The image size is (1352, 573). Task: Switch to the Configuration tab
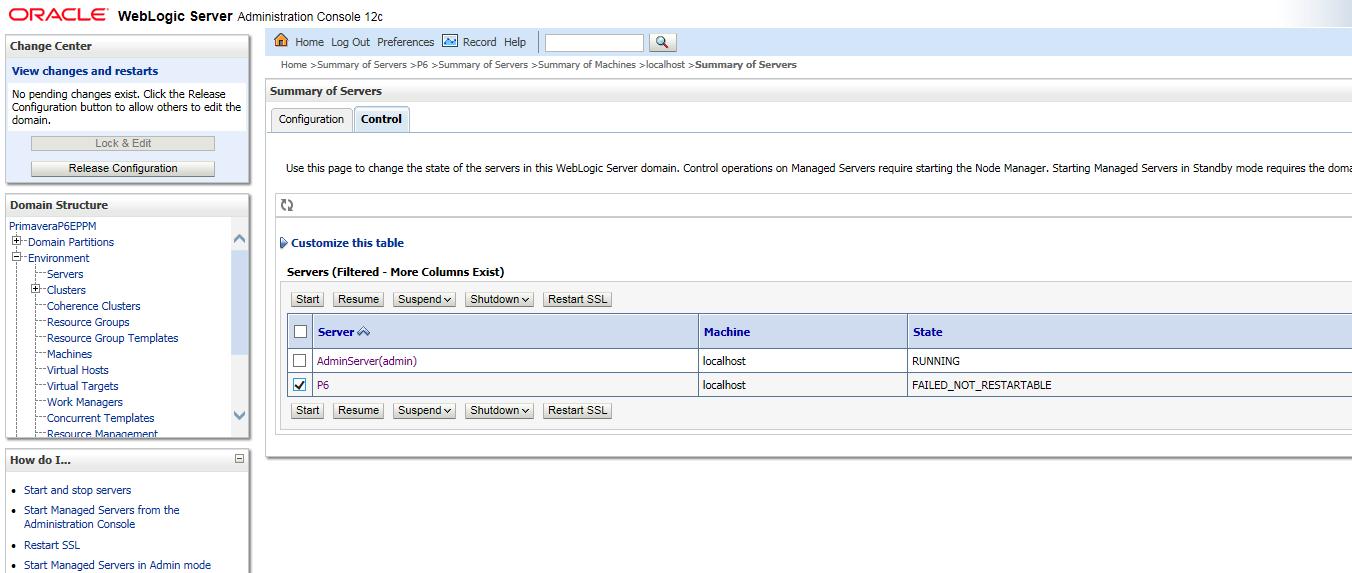311,119
